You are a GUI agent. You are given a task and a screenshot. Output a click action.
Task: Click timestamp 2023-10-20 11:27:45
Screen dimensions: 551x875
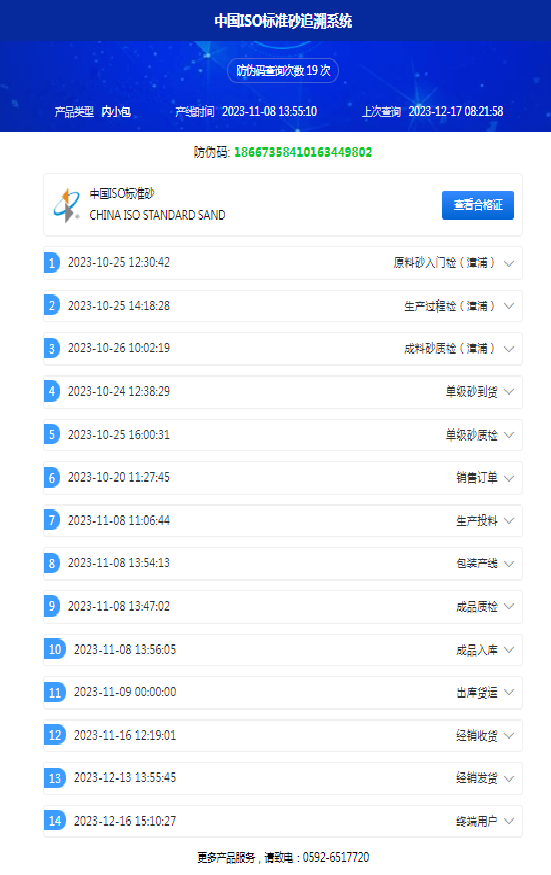(x=119, y=477)
